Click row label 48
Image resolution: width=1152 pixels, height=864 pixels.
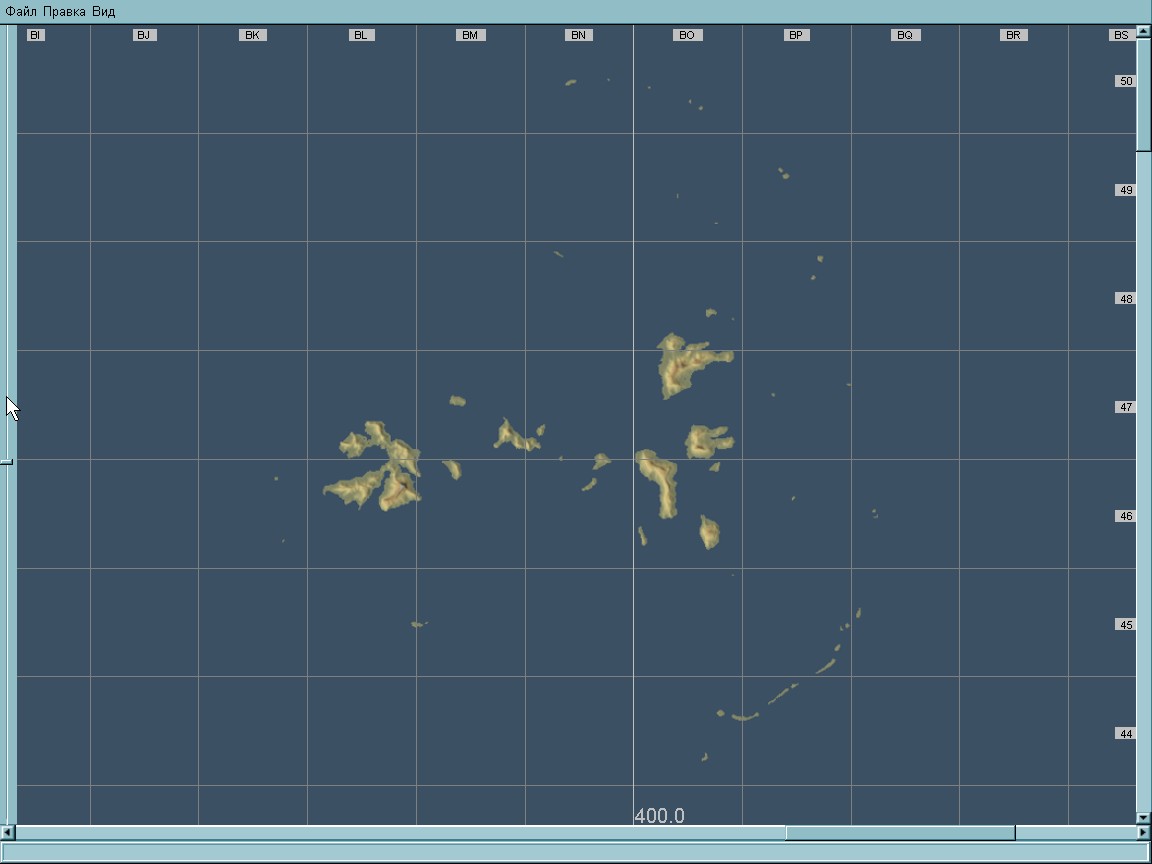click(1126, 299)
